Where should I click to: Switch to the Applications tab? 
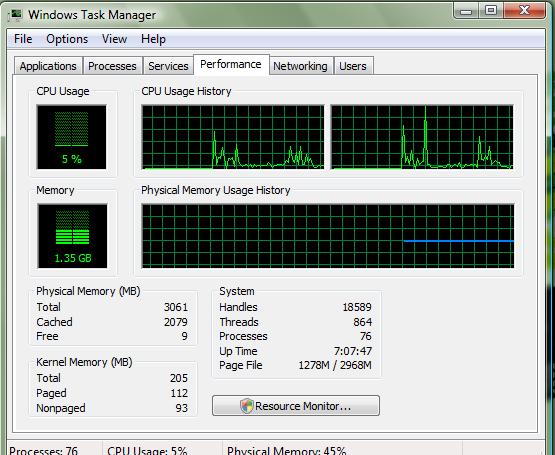click(x=48, y=66)
